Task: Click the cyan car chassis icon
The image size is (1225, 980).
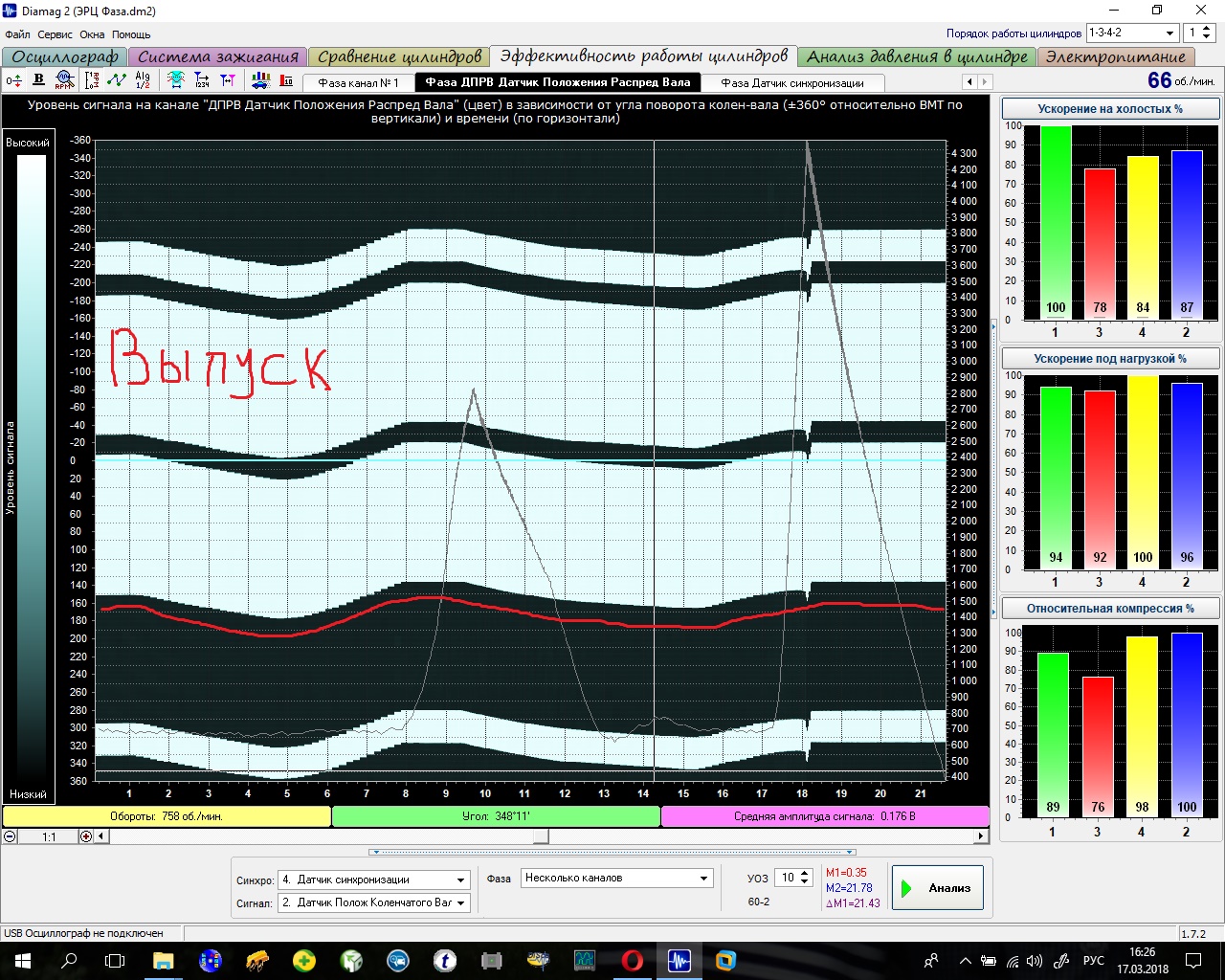Action: (176, 80)
